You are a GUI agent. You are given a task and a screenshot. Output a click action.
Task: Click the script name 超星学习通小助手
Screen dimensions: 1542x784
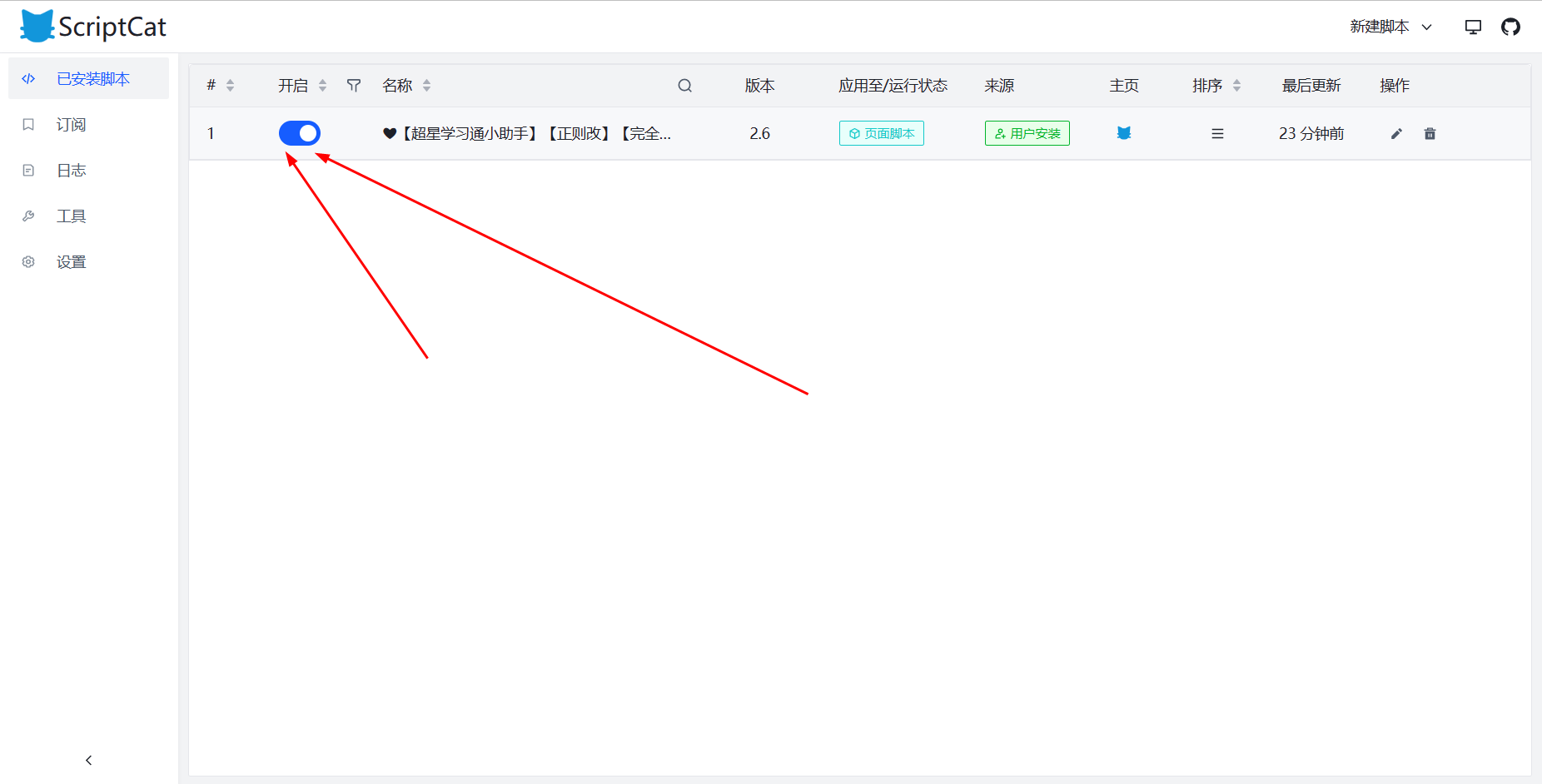(x=526, y=133)
